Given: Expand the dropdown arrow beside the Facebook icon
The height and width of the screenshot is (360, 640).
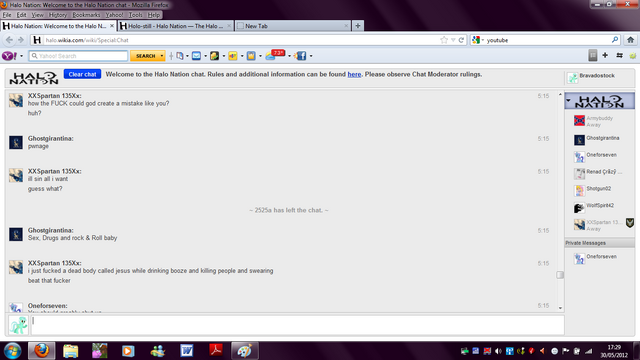Looking at the screenshot, I should click(311, 56).
